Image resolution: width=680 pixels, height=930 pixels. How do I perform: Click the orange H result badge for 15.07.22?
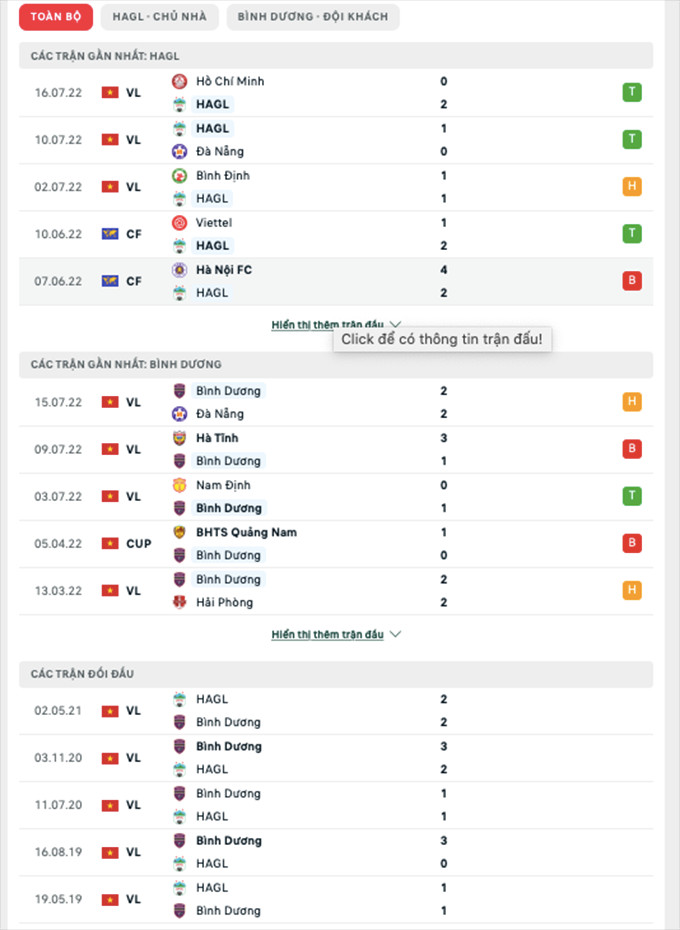[x=631, y=402]
